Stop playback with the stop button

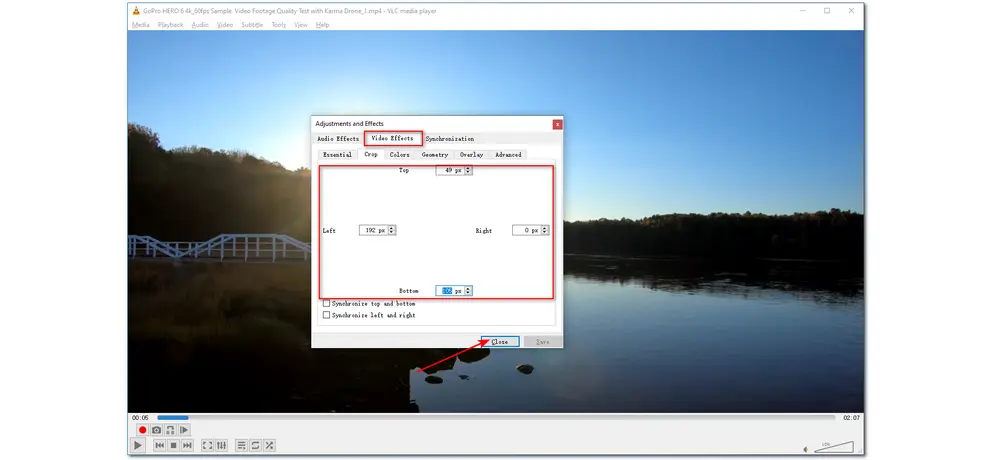tap(173, 445)
